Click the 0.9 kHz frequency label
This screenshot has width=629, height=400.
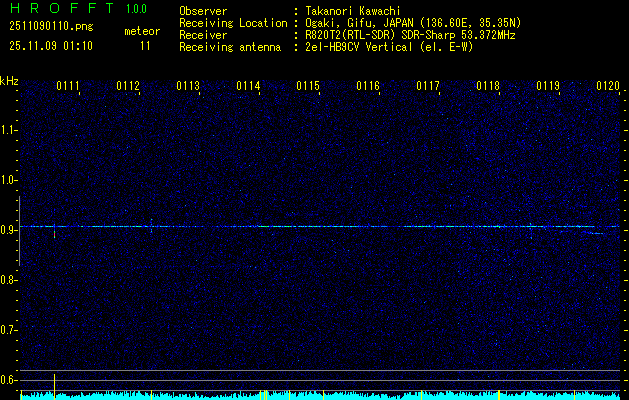(x=8, y=230)
